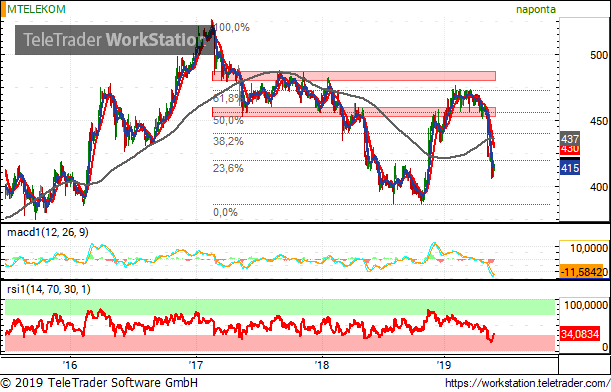Click the orange -11,5842 MACD value tag
The width and height of the screenshot is (611, 392).
click(584, 272)
